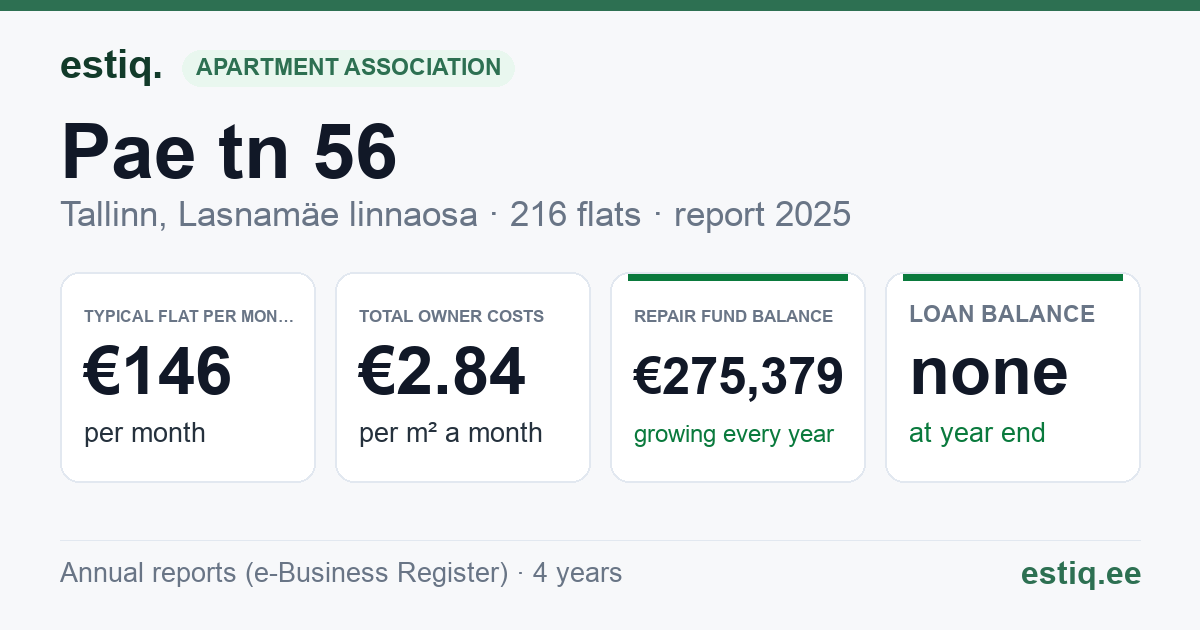The height and width of the screenshot is (630, 1200).
Task: Click the estiq. logo
Action: click(111, 66)
